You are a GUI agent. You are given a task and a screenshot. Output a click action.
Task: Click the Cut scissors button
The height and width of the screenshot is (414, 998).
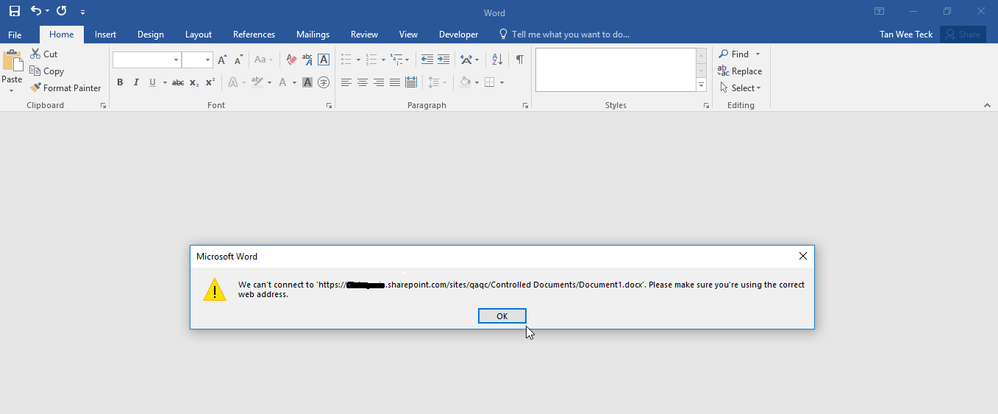[44, 54]
